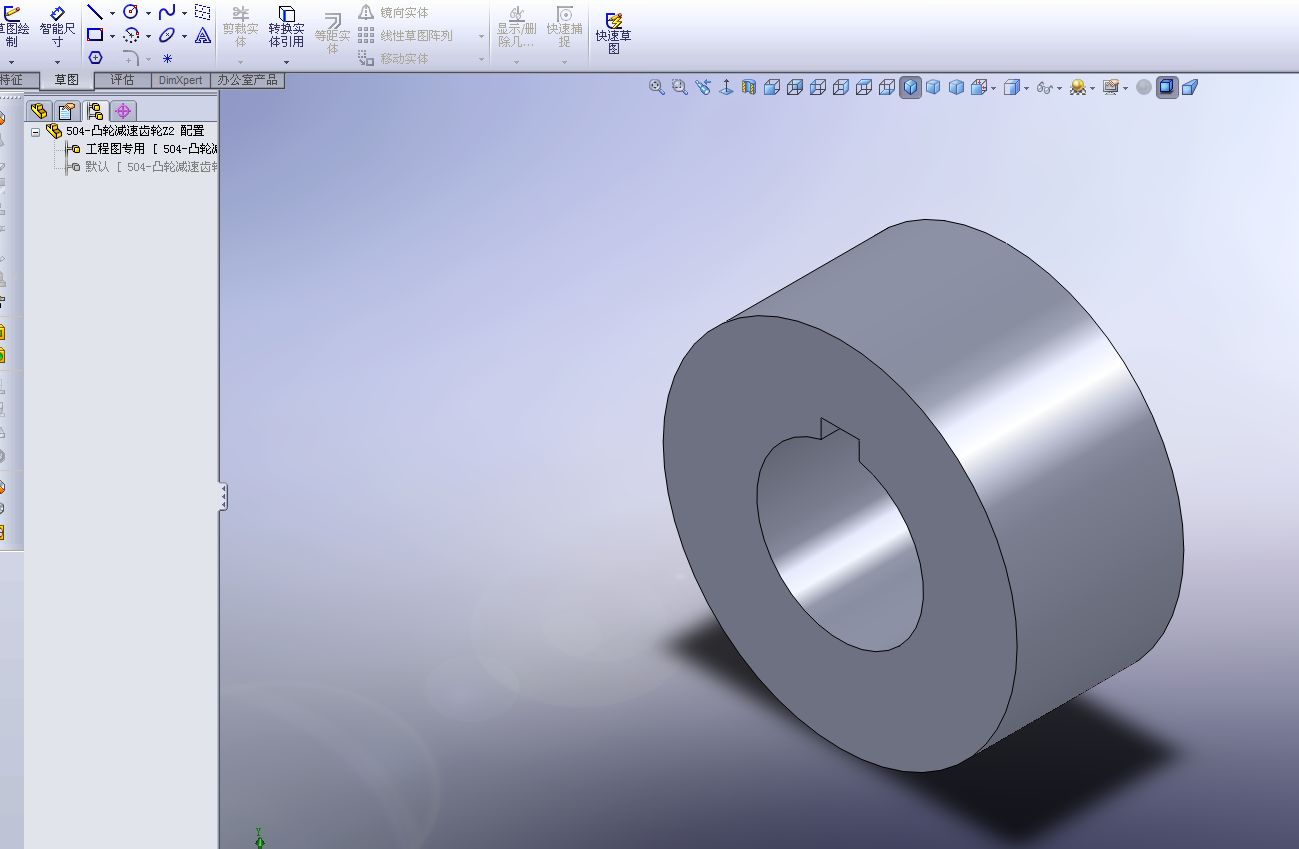Image resolution: width=1299 pixels, height=849 pixels.
Task: Open the Rectangle tool dropdown arrow
Action: click(x=112, y=36)
